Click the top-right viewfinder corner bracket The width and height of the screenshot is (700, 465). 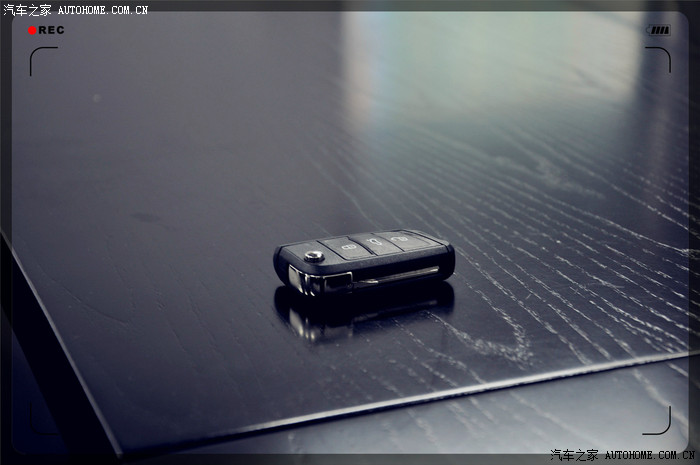pos(659,58)
